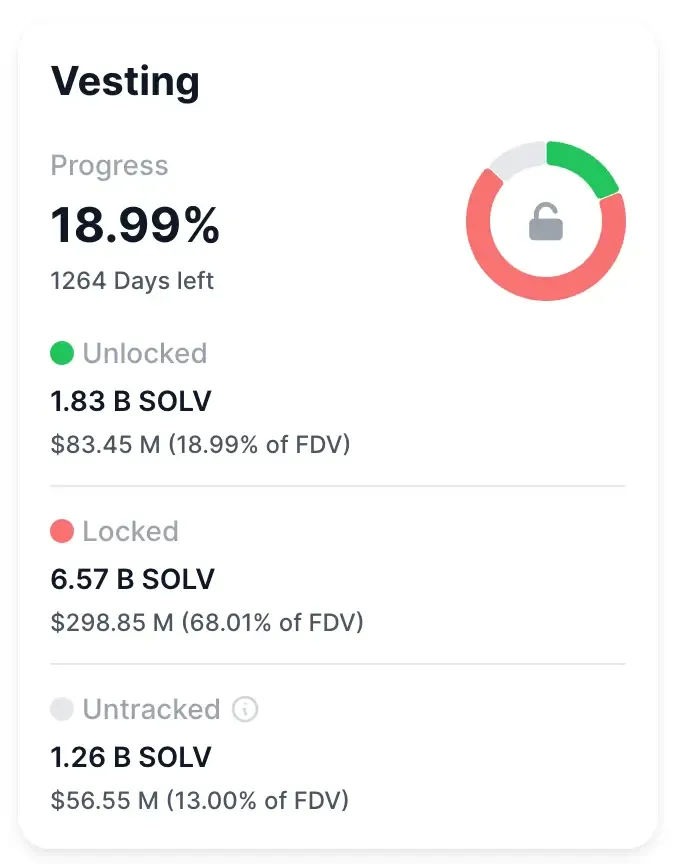Open the Untracked info icon tooltip
The width and height of the screenshot is (678, 864).
243,710
